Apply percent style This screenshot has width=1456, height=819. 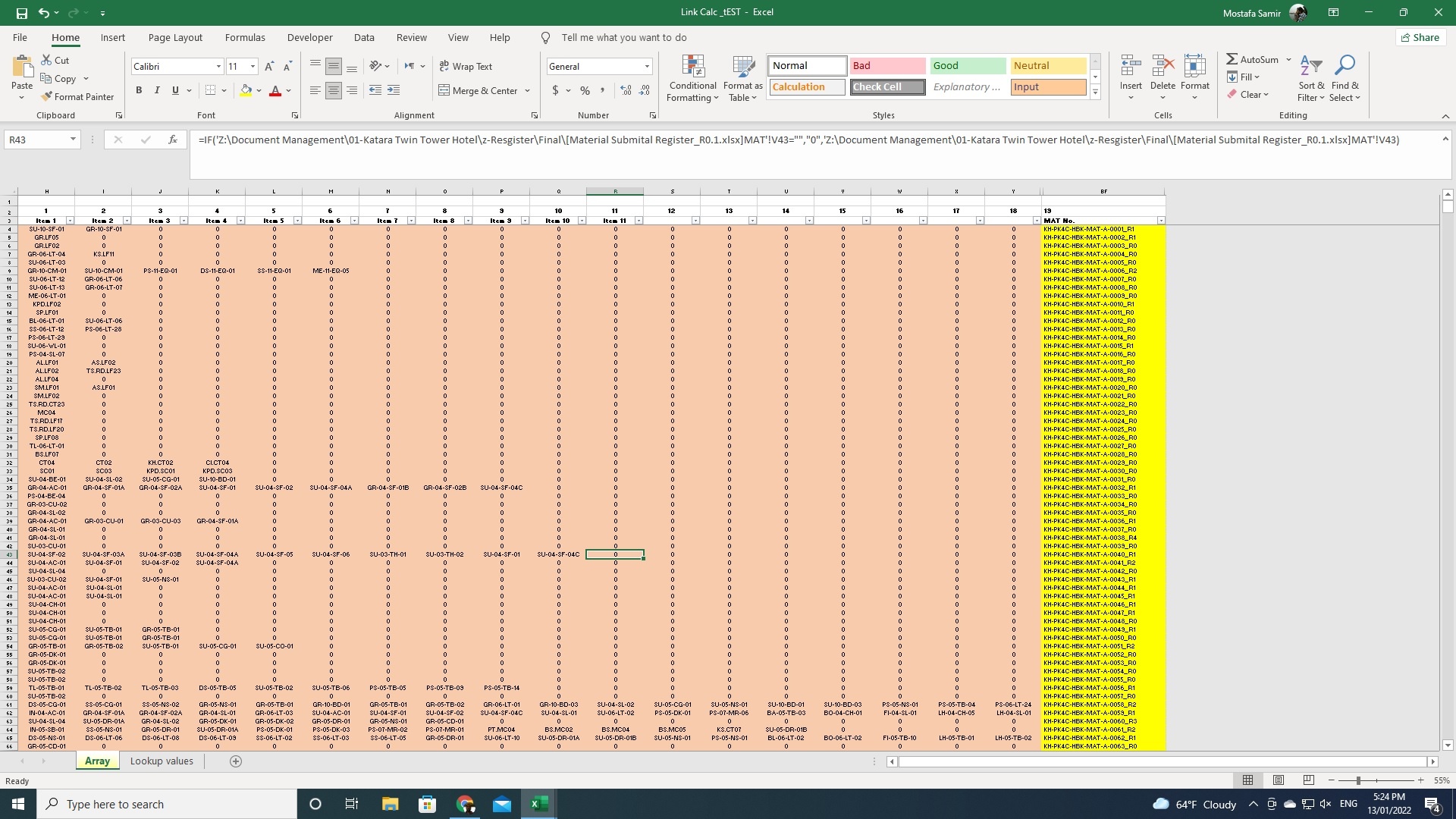click(585, 90)
